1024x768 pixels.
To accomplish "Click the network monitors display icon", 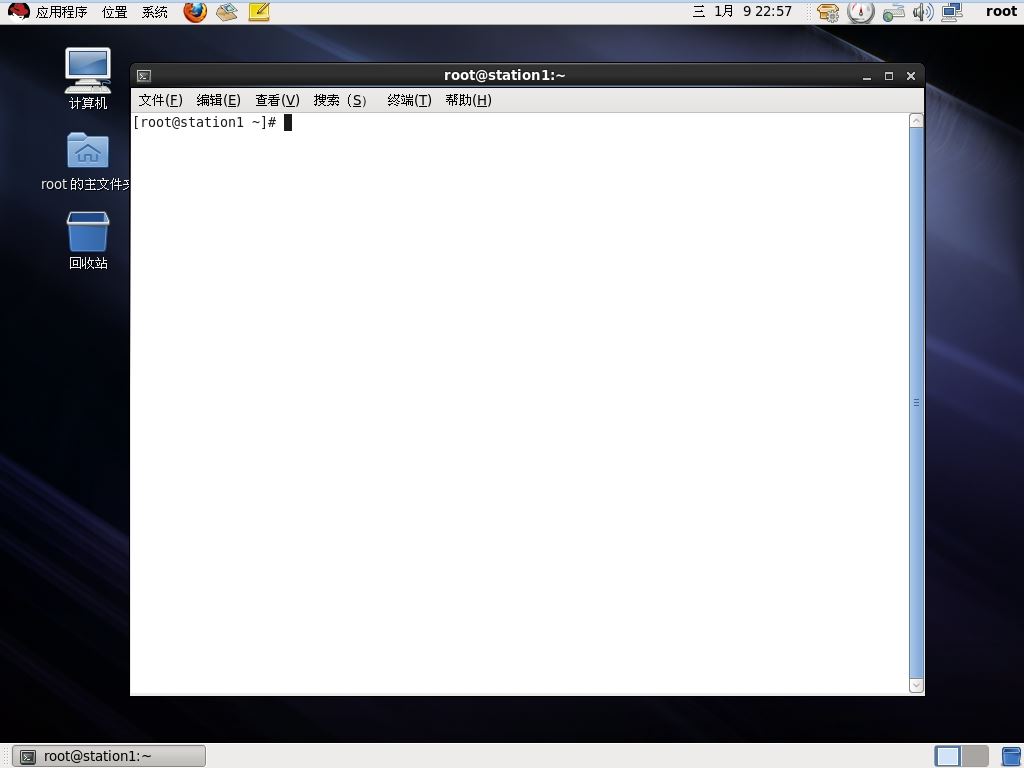I will [x=952, y=12].
